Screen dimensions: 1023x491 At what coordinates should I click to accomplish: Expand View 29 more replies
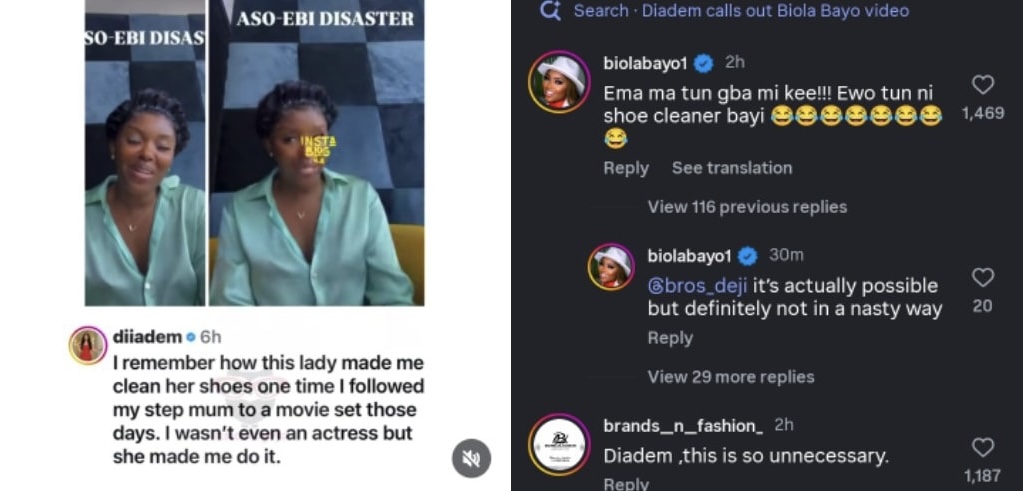point(731,377)
